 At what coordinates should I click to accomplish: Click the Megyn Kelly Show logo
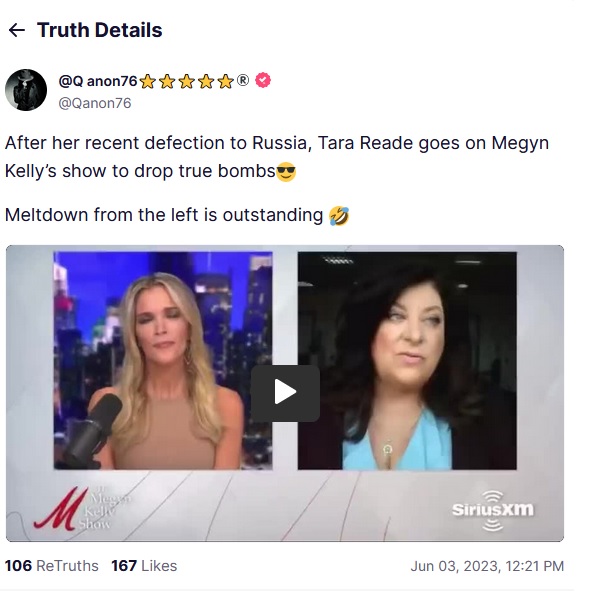click(x=82, y=508)
